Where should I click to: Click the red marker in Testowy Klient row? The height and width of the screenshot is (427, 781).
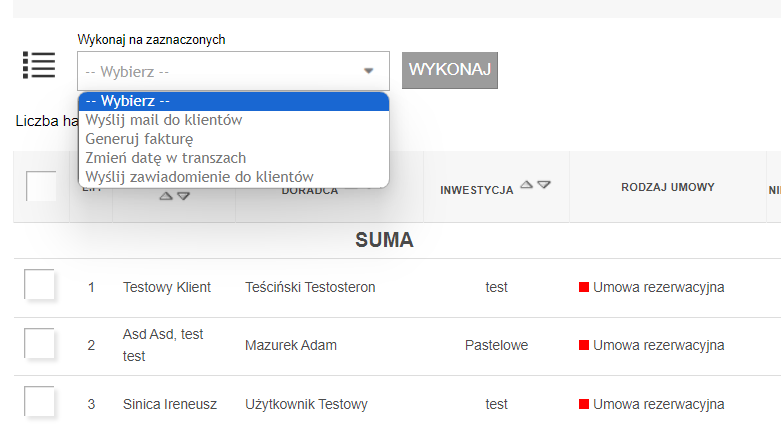click(x=584, y=287)
